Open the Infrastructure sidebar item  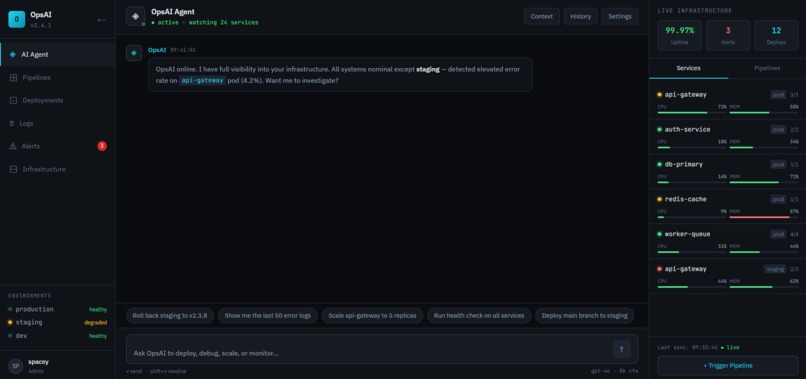[x=58, y=169]
